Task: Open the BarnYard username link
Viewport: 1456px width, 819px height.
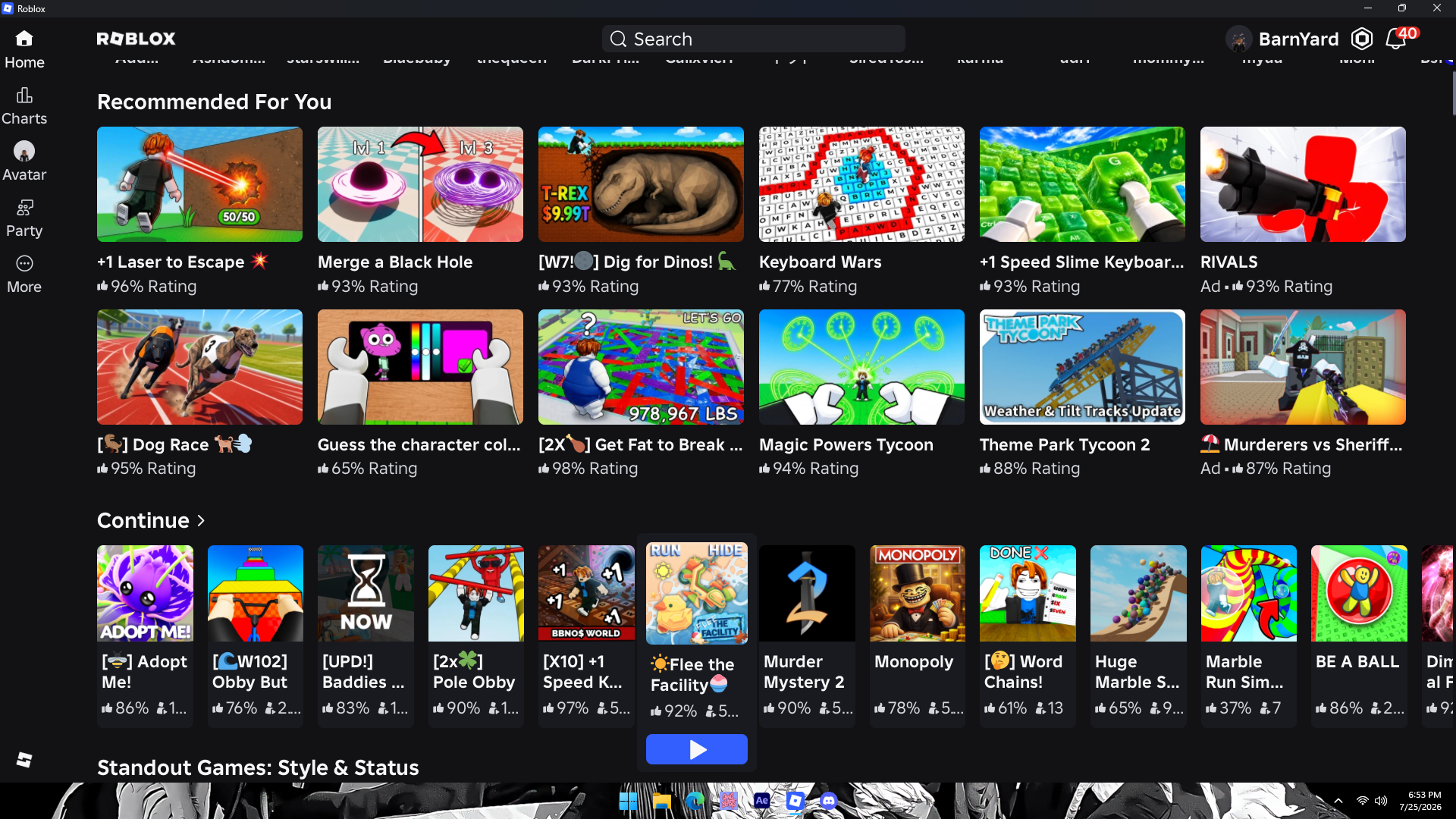Action: [x=1298, y=39]
